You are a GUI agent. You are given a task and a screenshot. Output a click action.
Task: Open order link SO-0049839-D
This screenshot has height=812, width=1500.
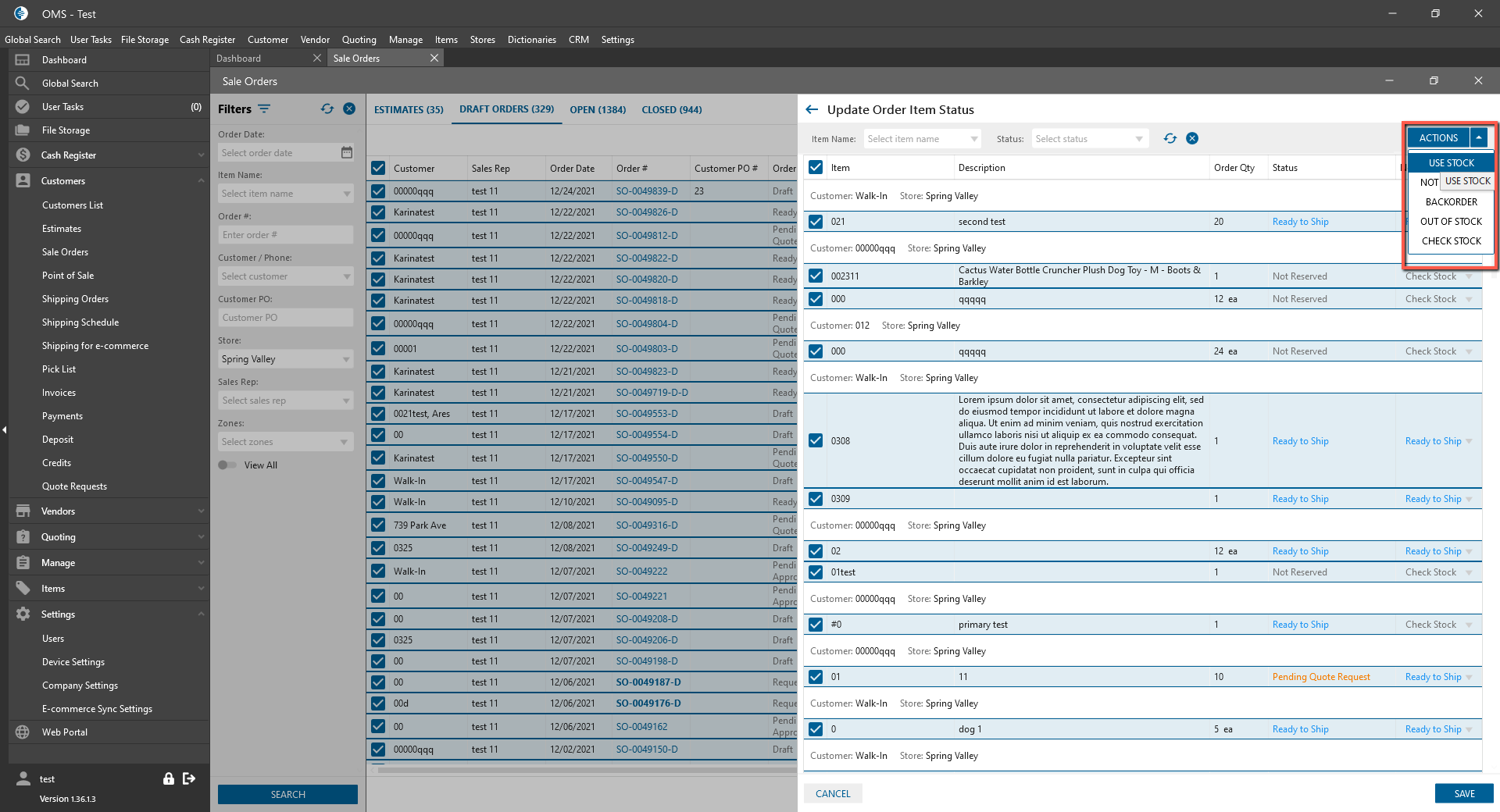point(647,191)
